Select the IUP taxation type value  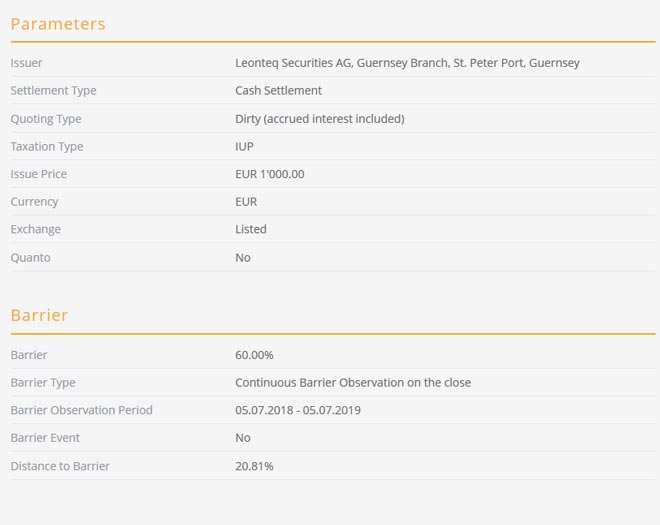244,146
